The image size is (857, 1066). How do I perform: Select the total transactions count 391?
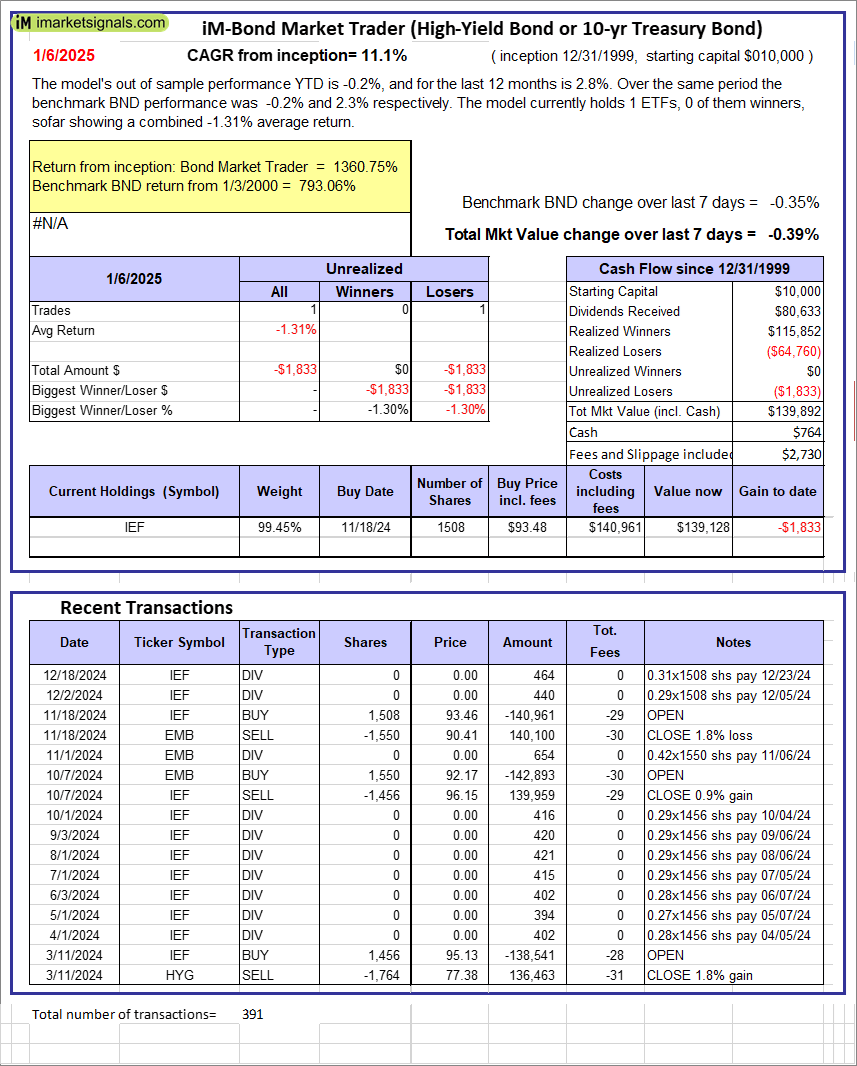point(253,1014)
